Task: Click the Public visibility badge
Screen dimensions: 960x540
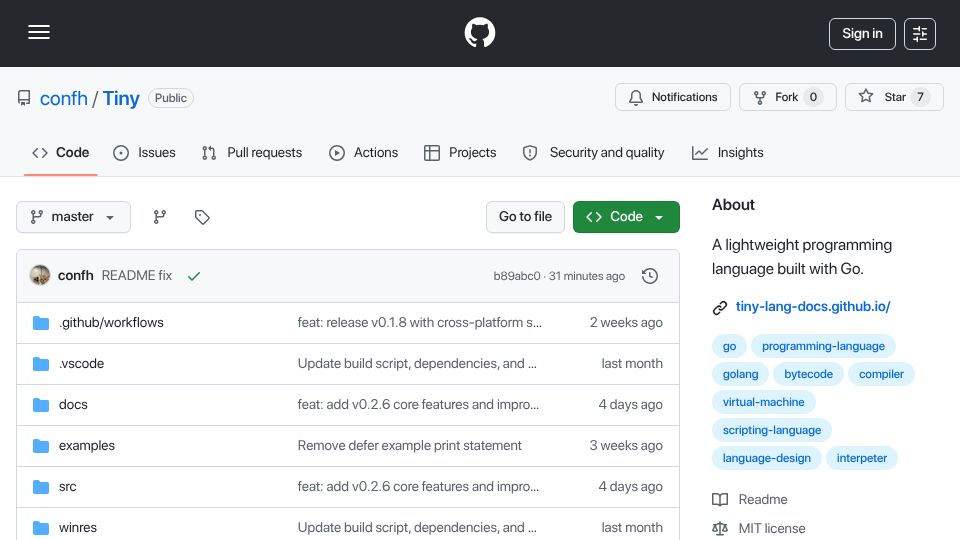Action: (x=171, y=98)
